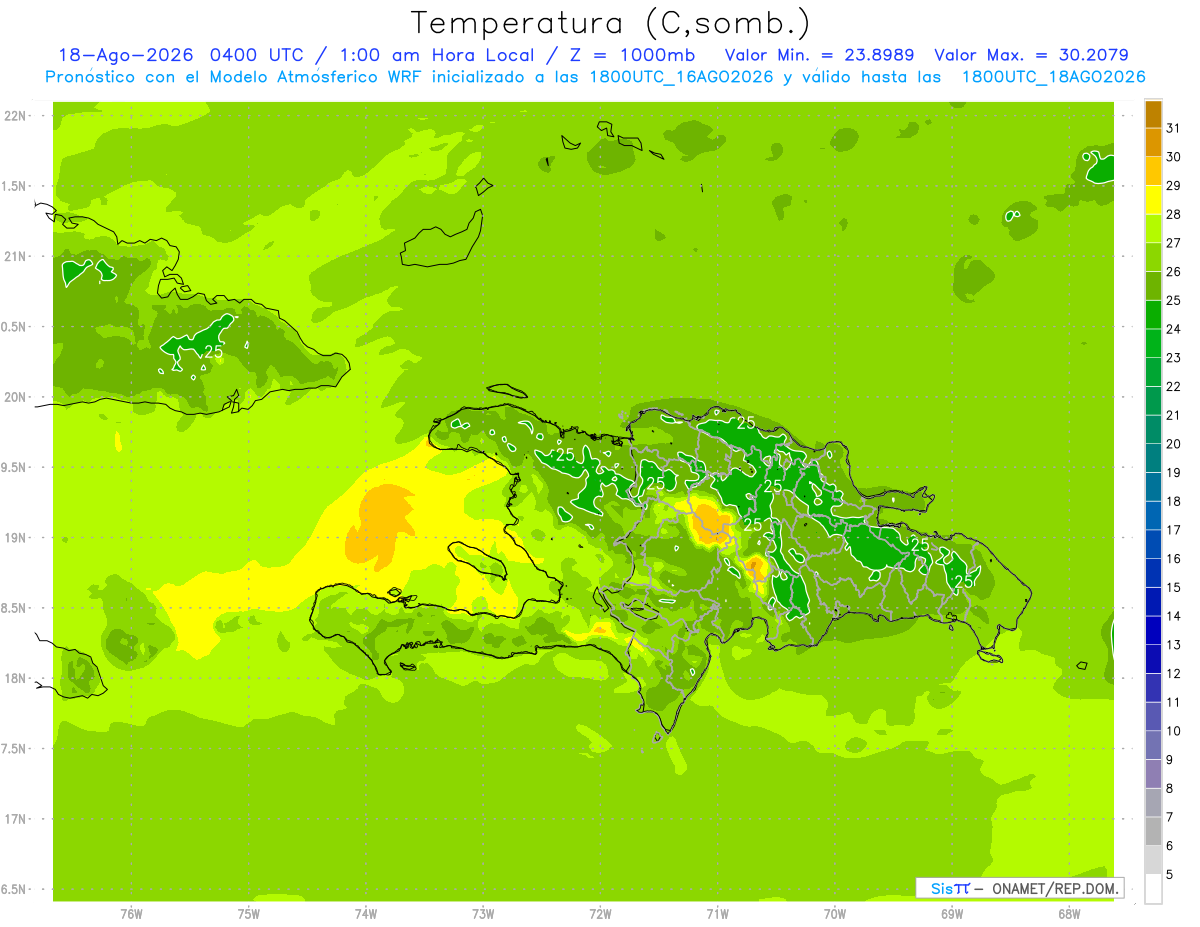Click the 'ONAMET/REP.DOM.' credit label

tap(1055, 888)
